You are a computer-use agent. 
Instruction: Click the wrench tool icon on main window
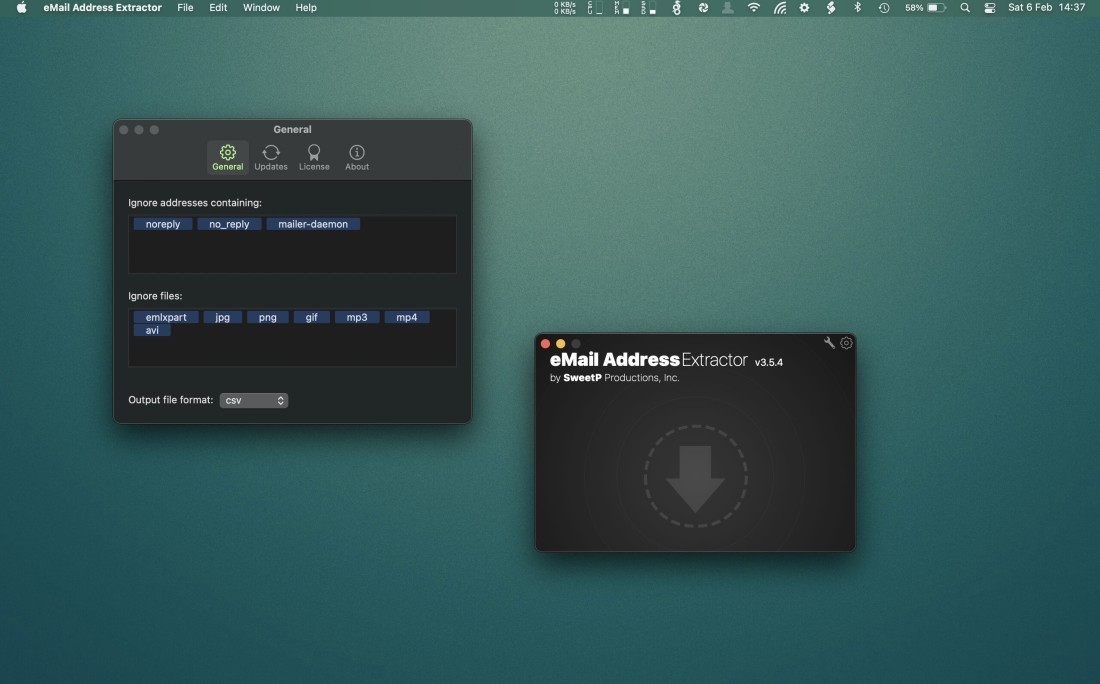pos(829,342)
